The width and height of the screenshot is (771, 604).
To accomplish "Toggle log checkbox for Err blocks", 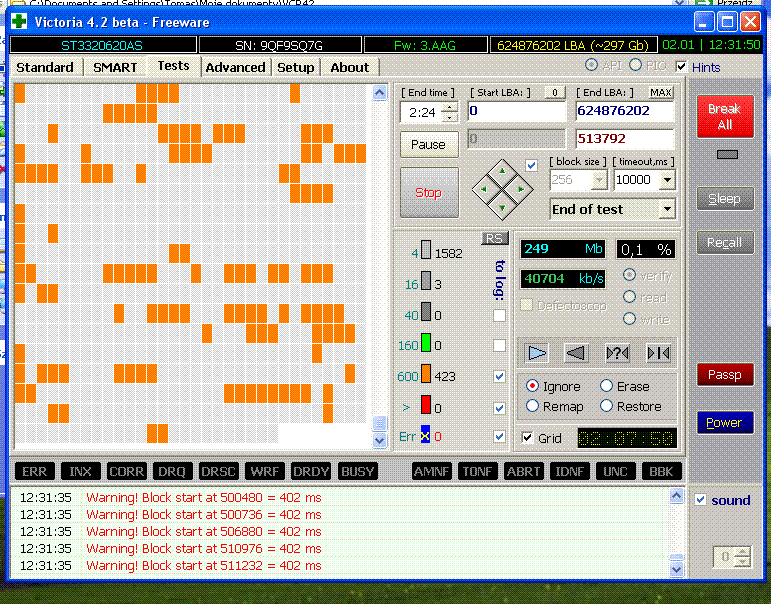I will point(499,436).
